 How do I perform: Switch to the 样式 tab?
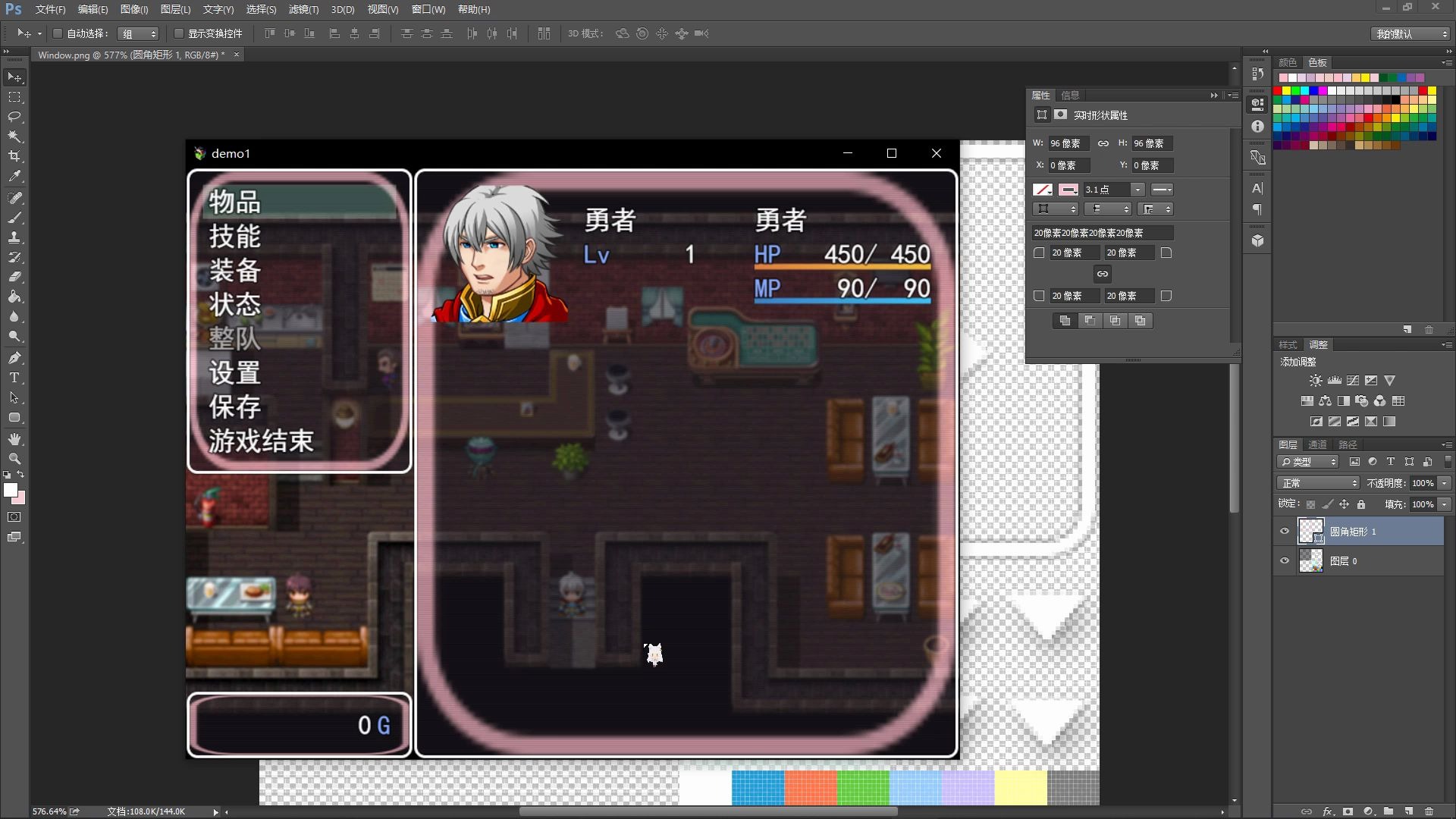(x=1288, y=344)
